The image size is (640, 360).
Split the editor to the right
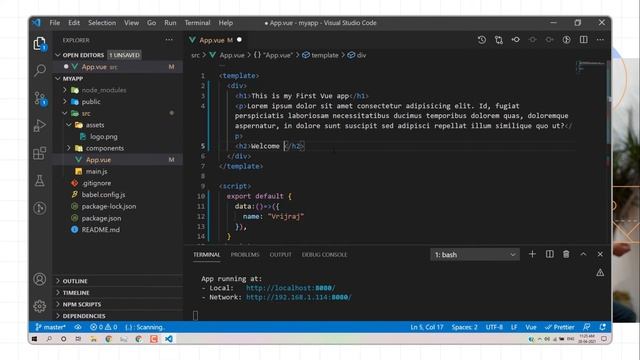point(584,40)
